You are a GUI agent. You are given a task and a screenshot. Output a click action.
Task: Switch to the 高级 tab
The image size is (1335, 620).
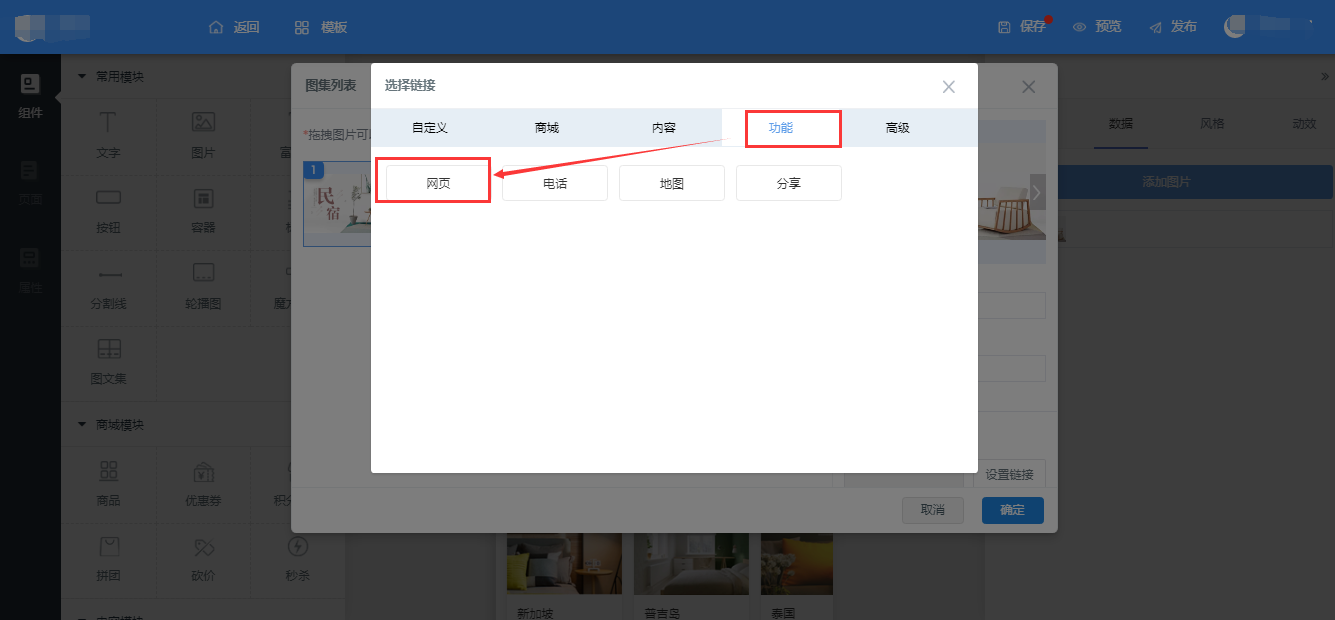click(897, 128)
